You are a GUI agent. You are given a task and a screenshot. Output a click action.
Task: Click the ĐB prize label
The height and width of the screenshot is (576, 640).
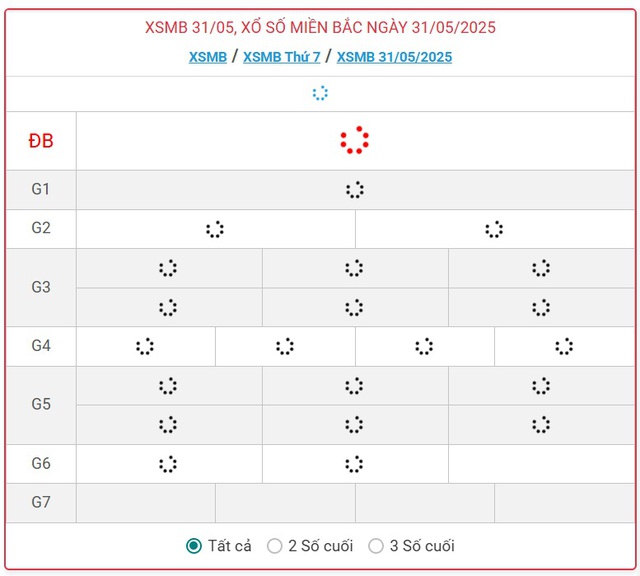pos(41,141)
